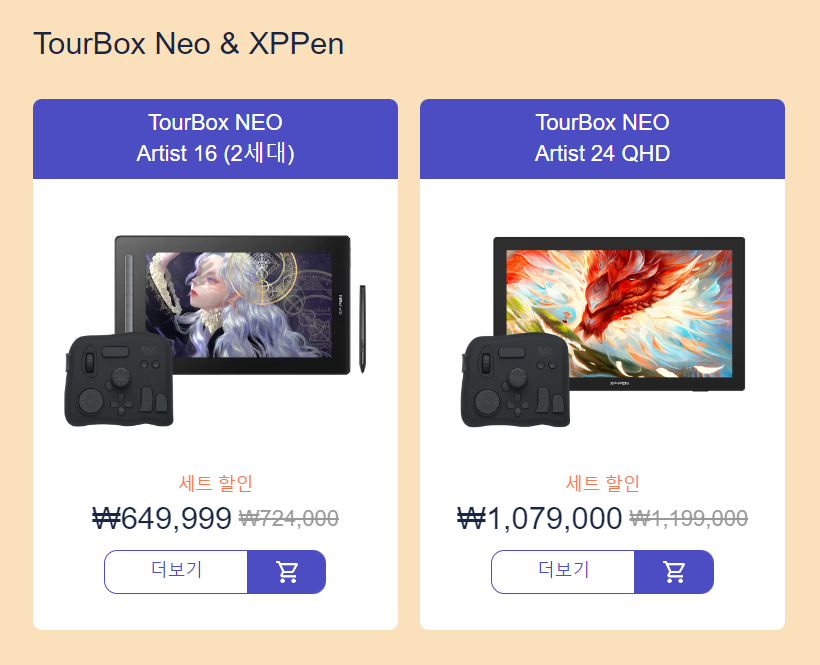Image resolution: width=820 pixels, height=665 pixels.
Task: Click the ₩1,079,000 sale price
Action: click(539, 518)
